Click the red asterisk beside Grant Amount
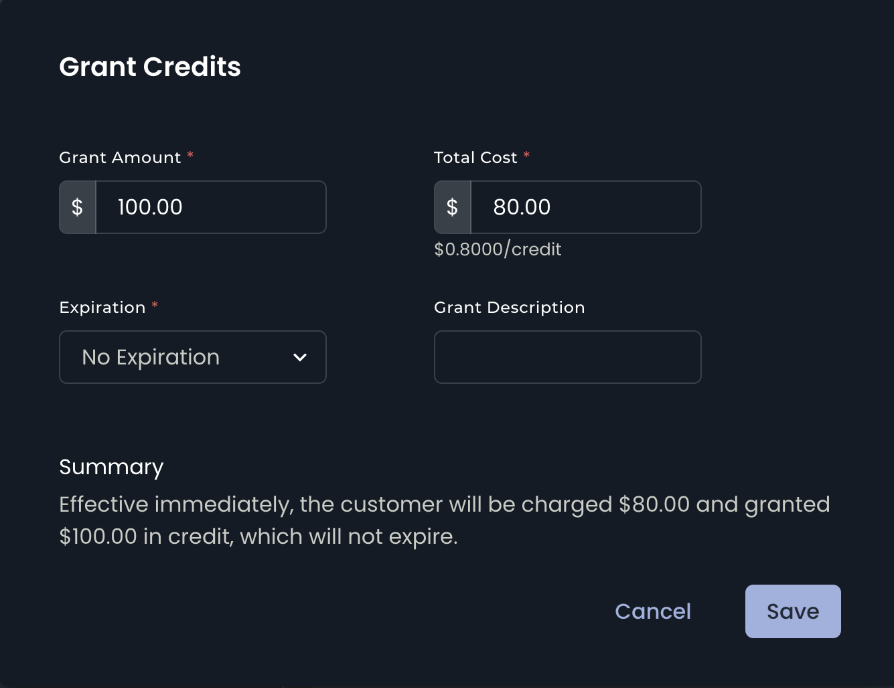Viewport: 894px width, 688px height. tap(191, 157)
